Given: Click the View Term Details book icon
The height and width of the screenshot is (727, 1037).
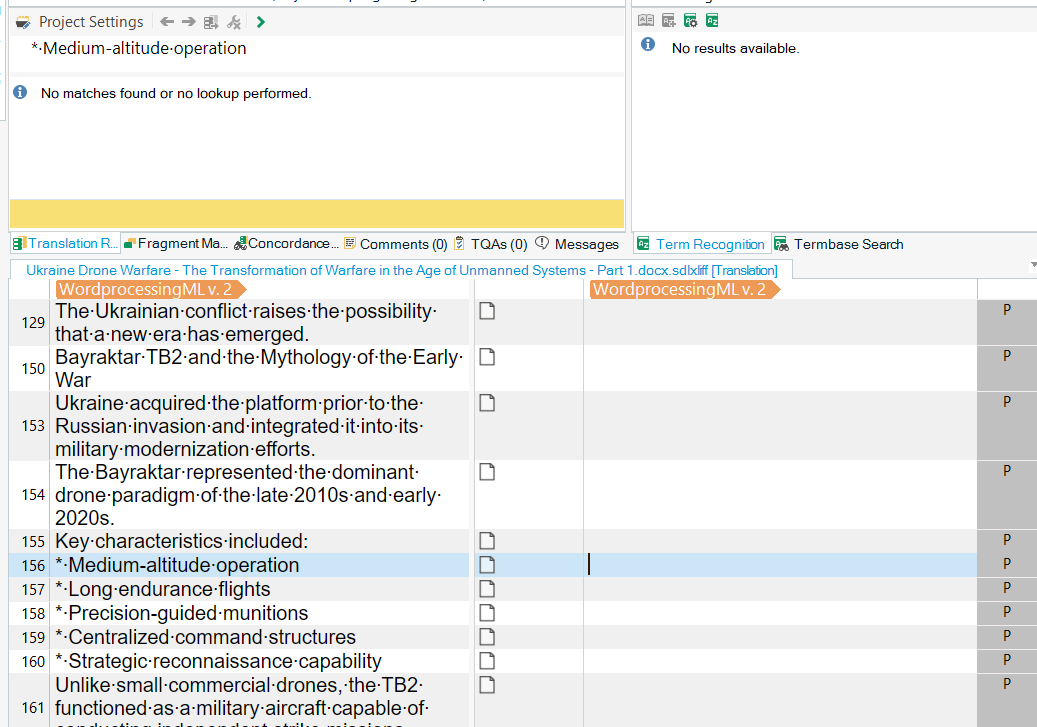Looking at the screenshot, I should (x=646, y=21).
